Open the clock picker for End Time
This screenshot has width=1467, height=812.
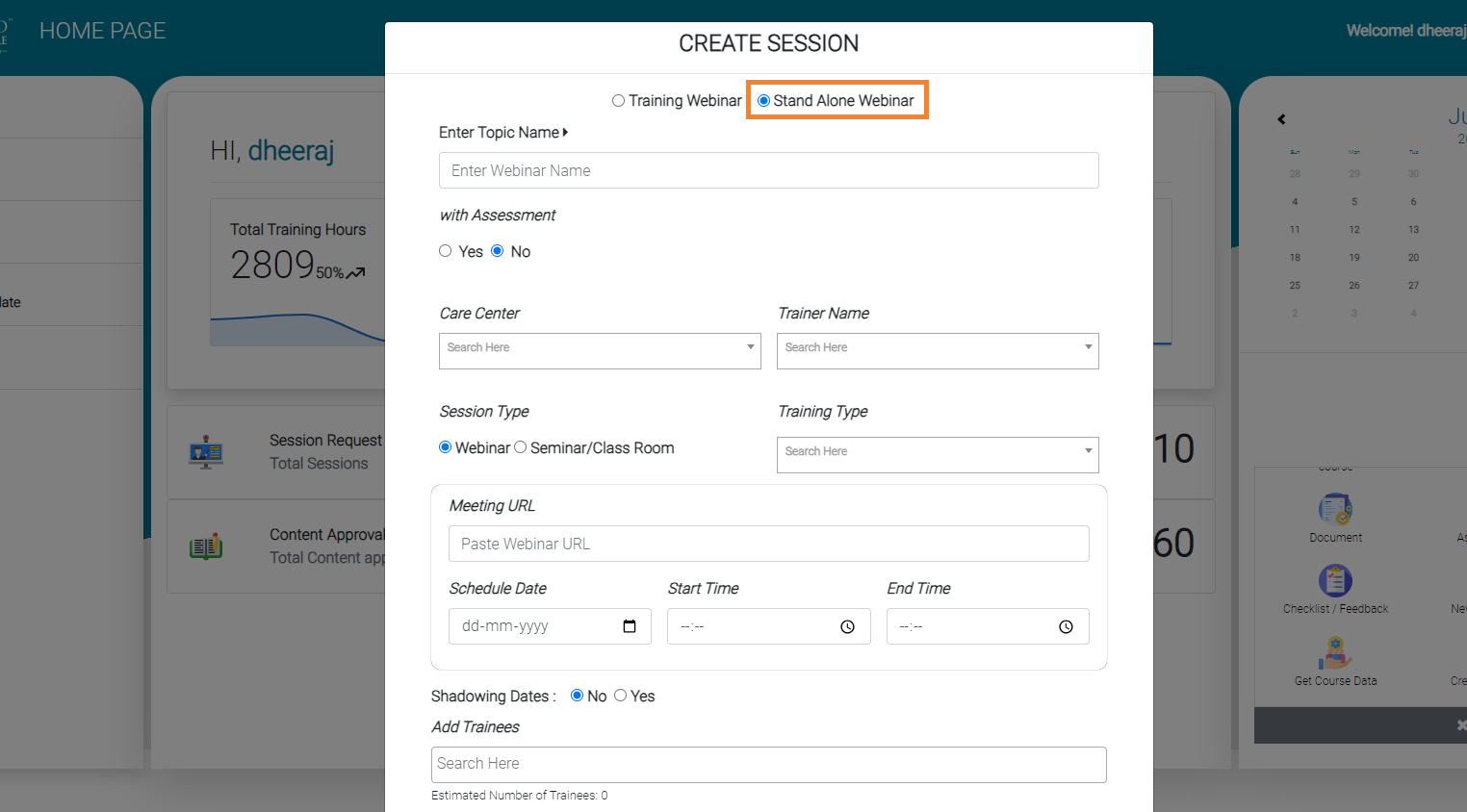coord(1067,625)
